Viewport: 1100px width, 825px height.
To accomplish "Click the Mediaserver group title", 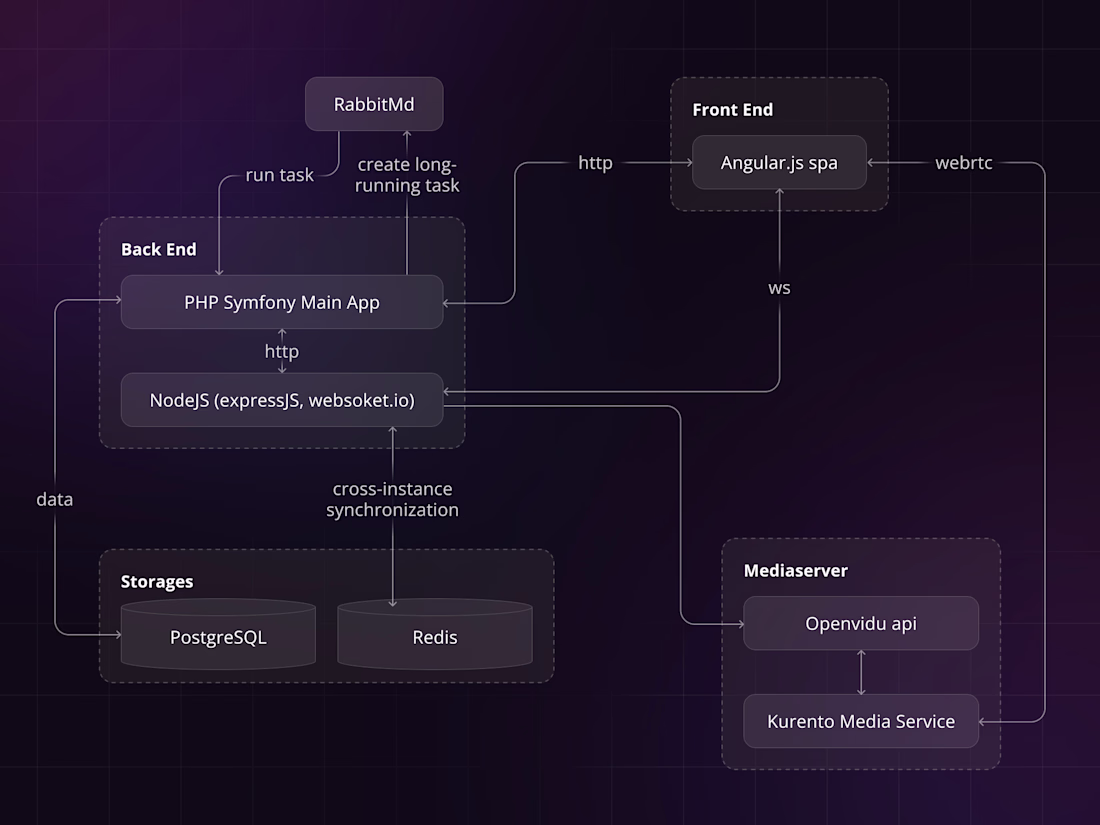I will coord(796,570).
